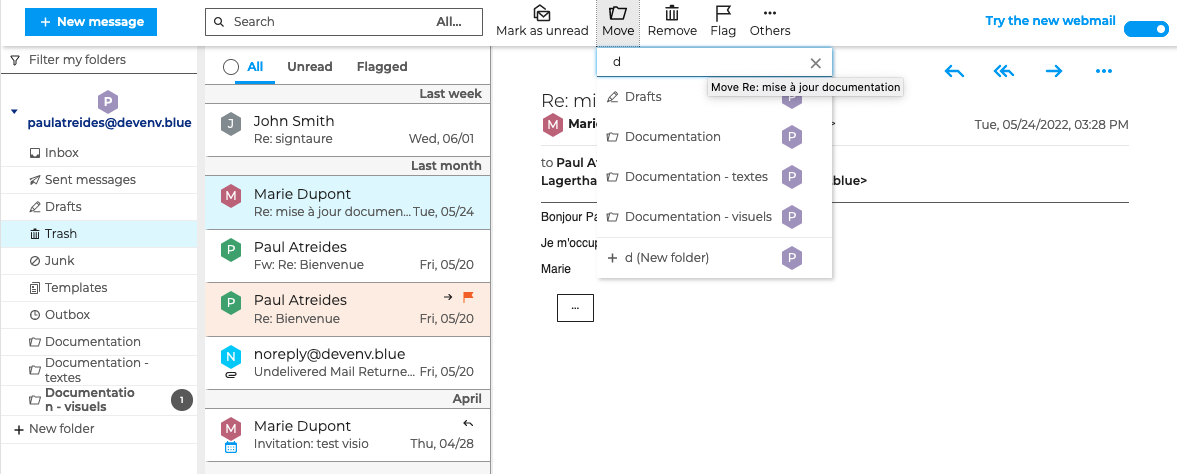This screenshot has height=474, width=1177.
Task: Click the search magnifier icon
Action: tap(219, 22)
